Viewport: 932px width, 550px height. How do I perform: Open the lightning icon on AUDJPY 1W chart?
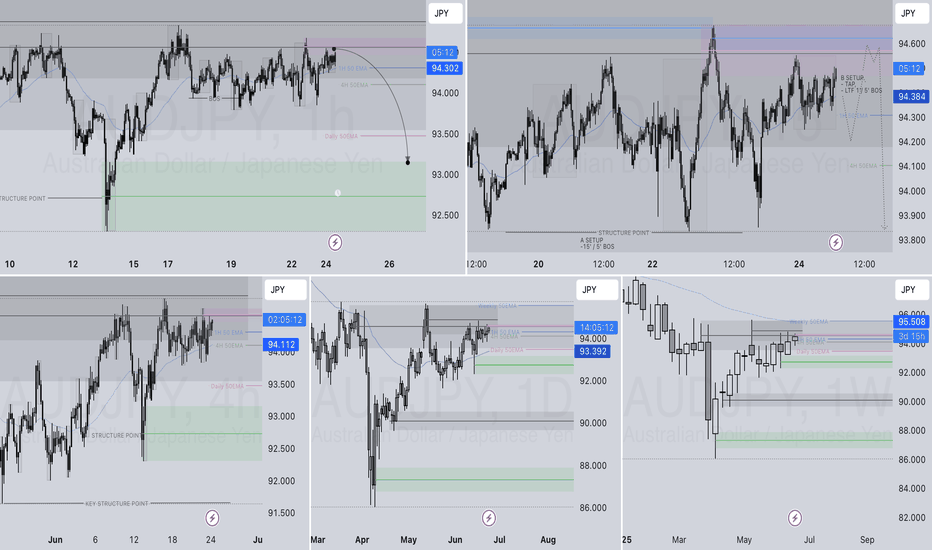point(795,518)
